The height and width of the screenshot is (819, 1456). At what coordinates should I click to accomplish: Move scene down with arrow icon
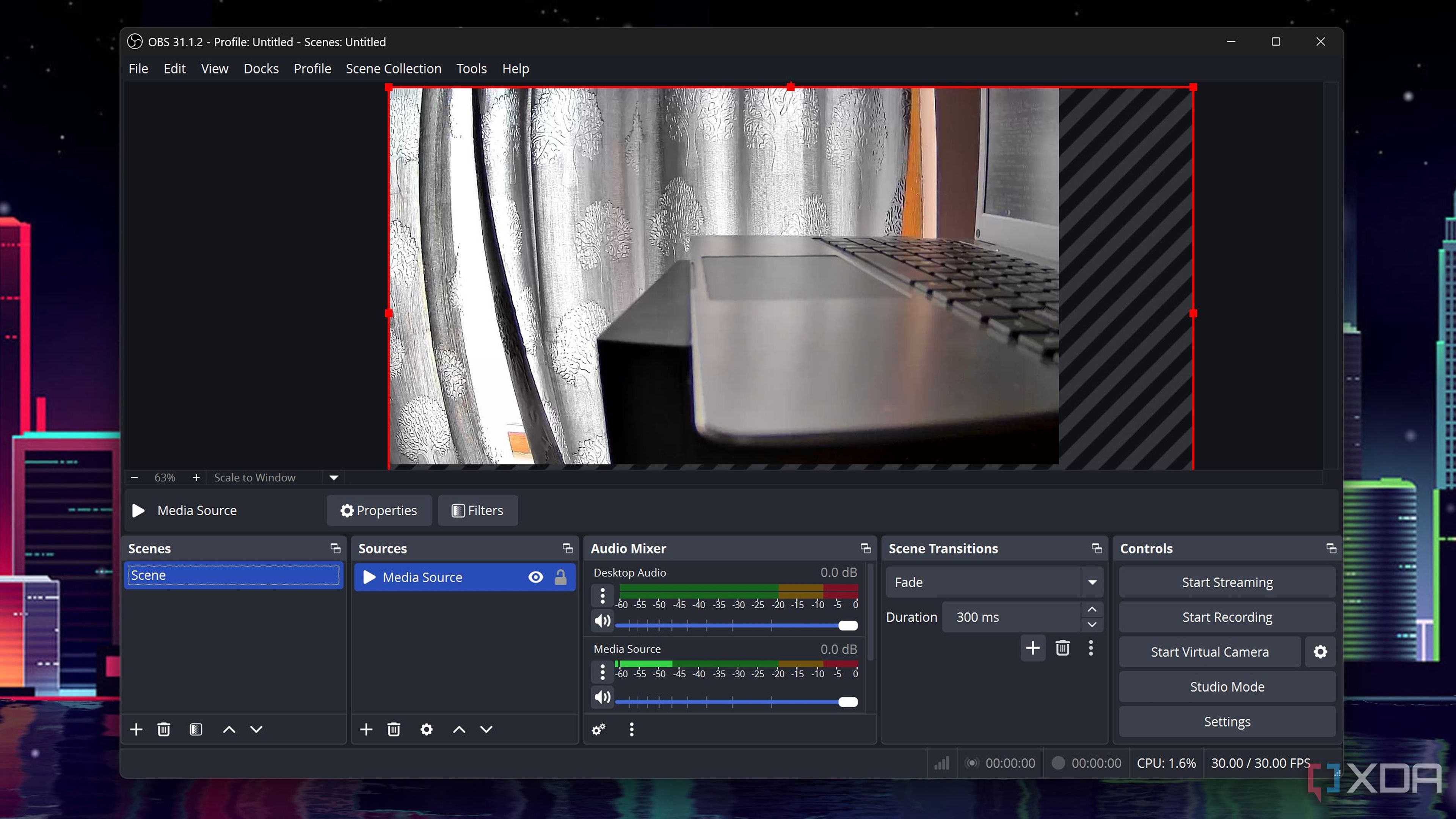(256, 729)
